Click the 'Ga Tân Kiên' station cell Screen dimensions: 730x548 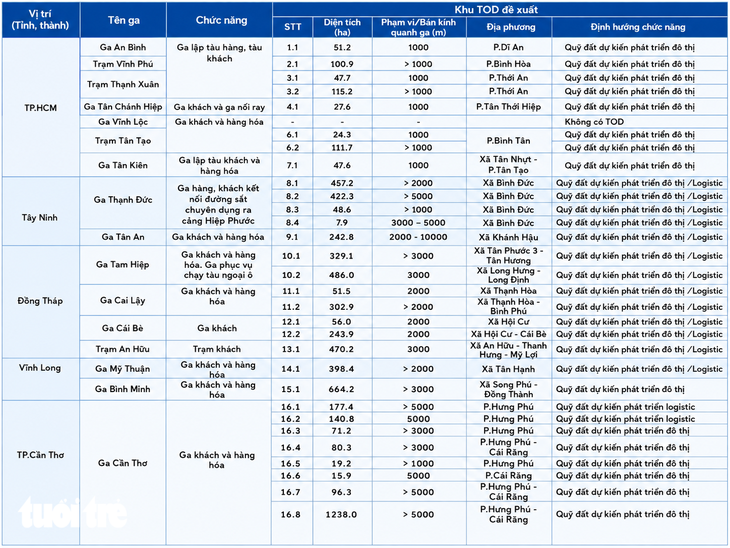(123, 165)
